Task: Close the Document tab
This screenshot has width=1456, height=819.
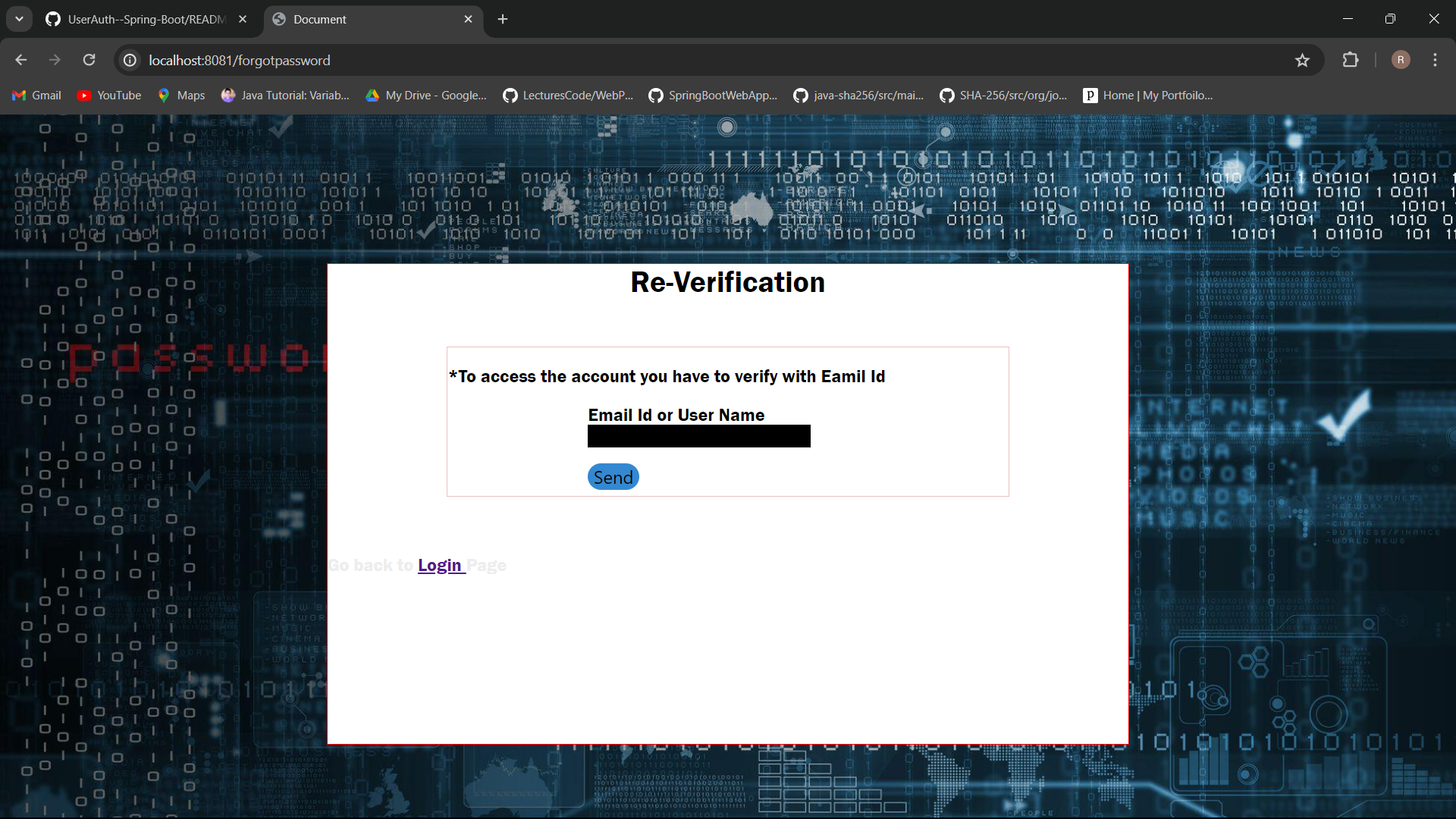Action: 468,19
